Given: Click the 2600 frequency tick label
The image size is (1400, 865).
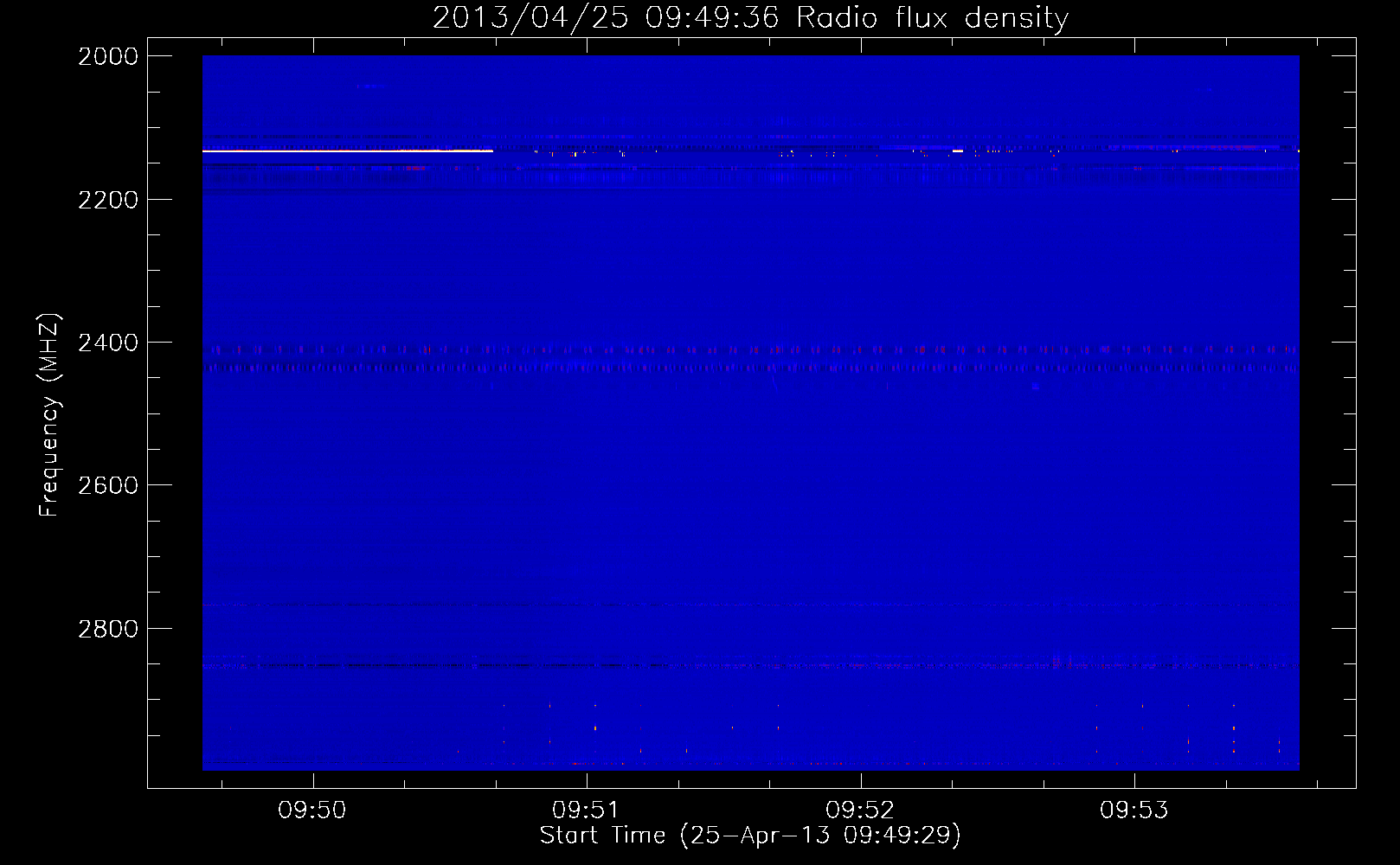Looking at the screenshot, I should pos(108,485).
